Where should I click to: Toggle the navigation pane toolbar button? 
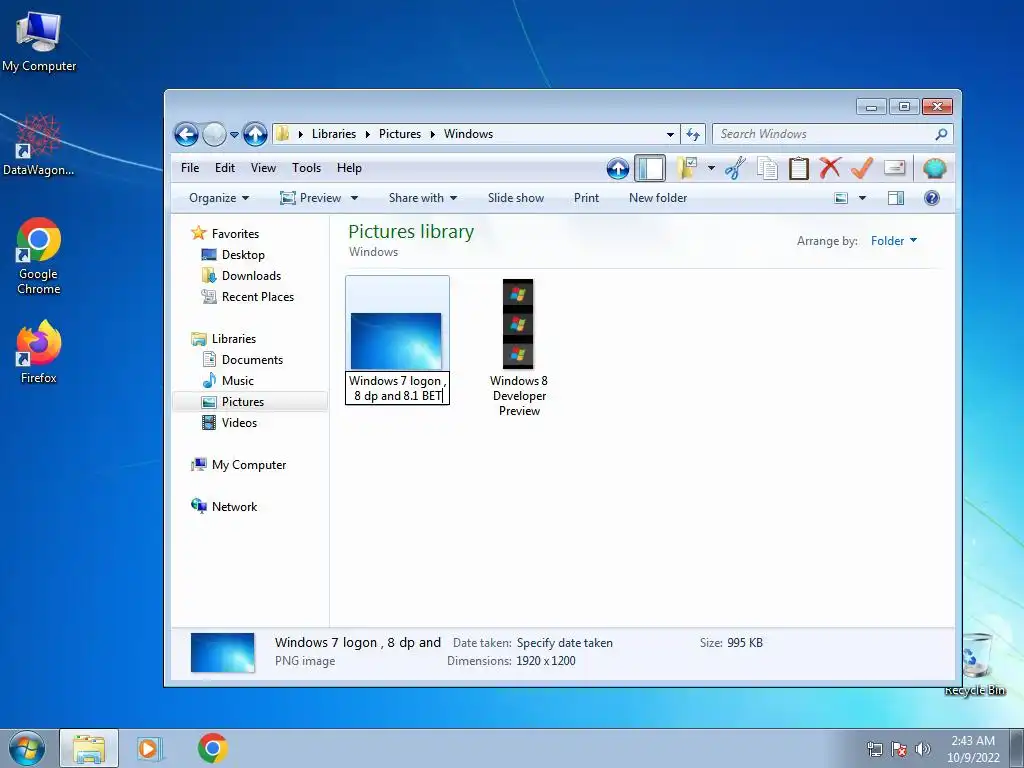coord(650,168)
